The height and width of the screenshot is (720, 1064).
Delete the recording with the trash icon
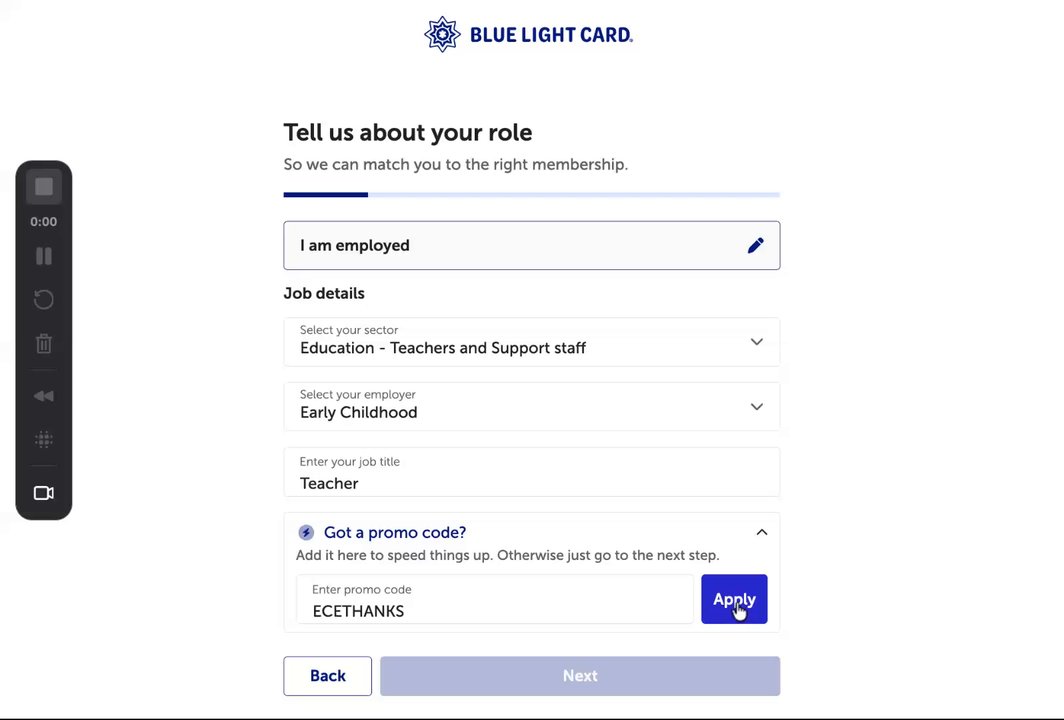(44, 343)
